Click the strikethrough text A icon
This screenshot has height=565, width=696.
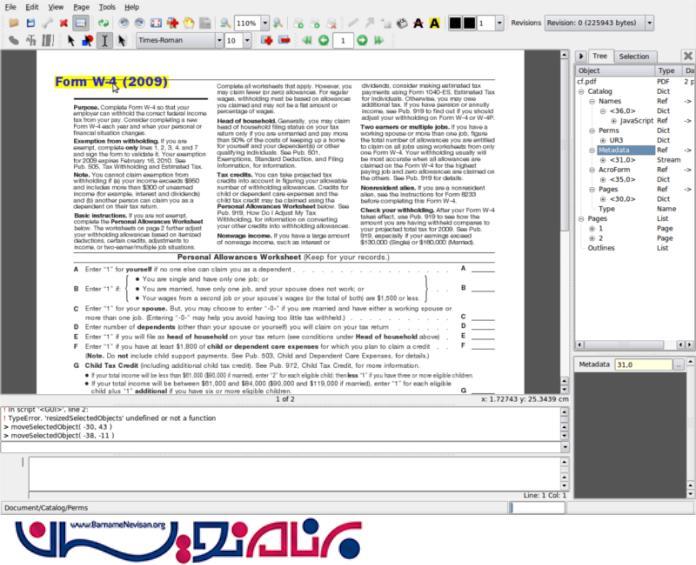point(417,22)
